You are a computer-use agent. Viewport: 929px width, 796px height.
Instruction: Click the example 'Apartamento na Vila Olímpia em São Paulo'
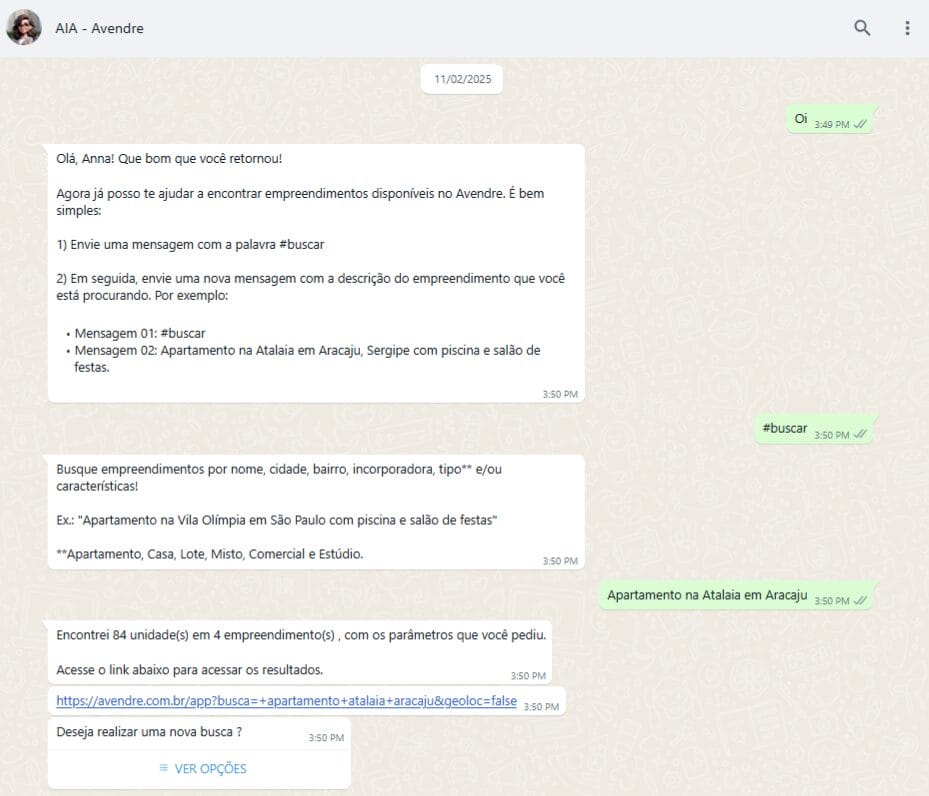(x=277, y=520)
